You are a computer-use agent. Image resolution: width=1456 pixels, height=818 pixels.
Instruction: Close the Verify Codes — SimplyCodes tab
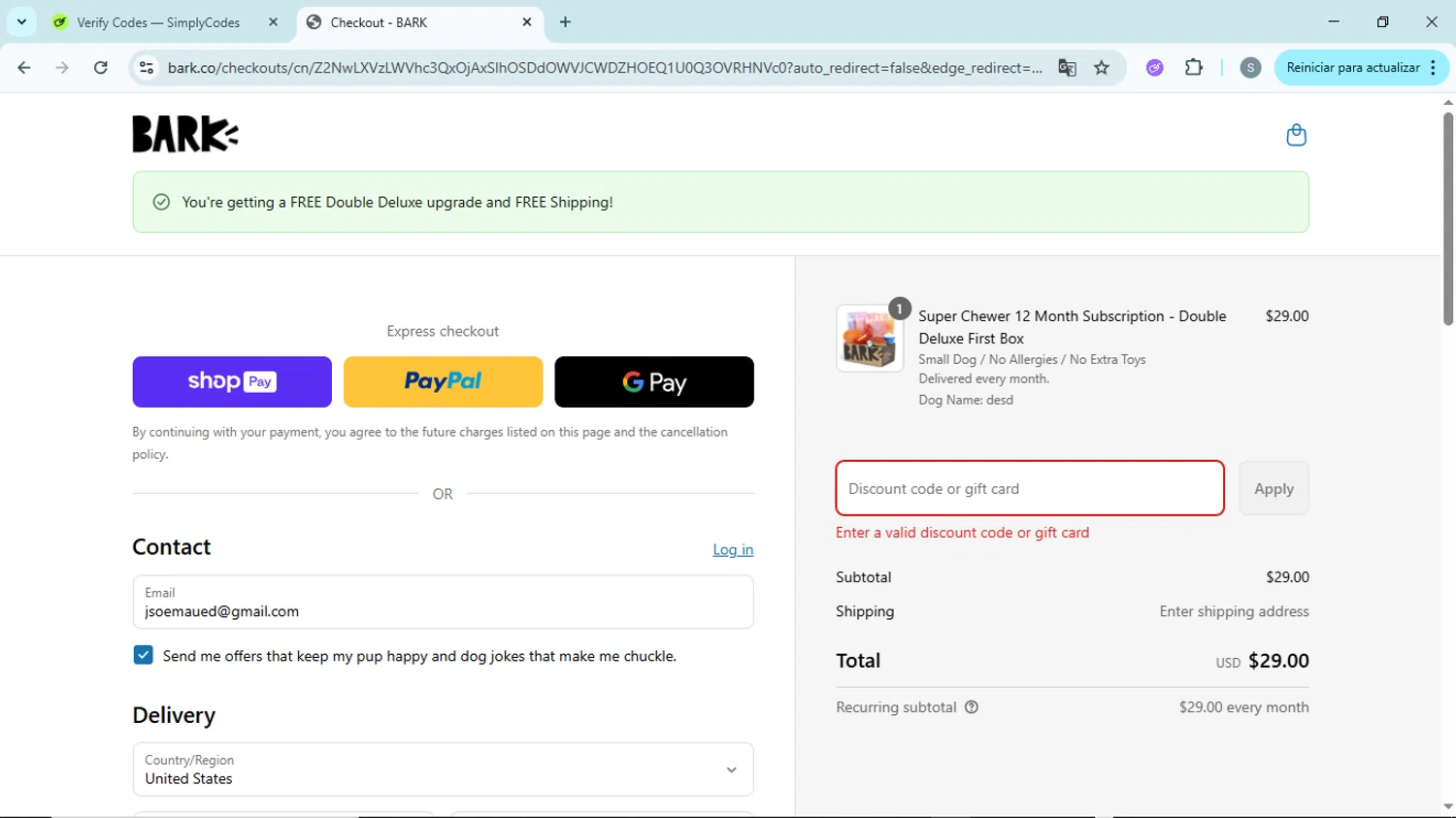click(273, 22)
